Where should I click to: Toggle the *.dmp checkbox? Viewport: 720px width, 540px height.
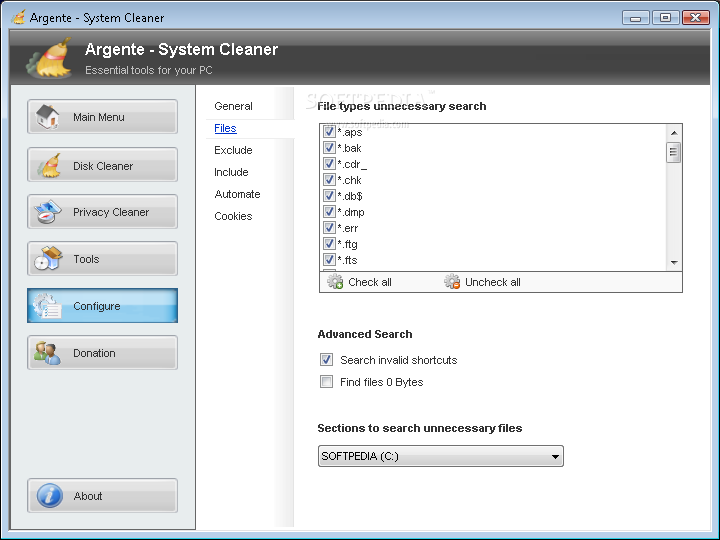[329, 212]
